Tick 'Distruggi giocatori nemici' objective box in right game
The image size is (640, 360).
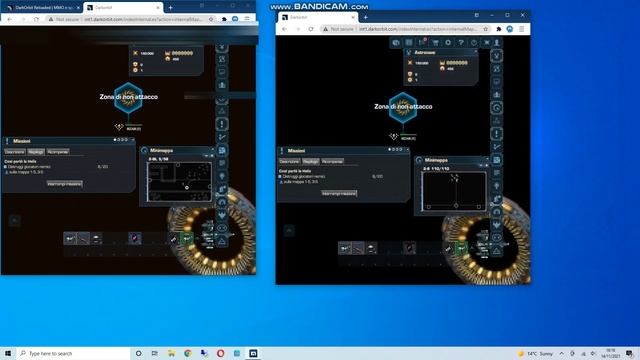click(x=280, y=177)
